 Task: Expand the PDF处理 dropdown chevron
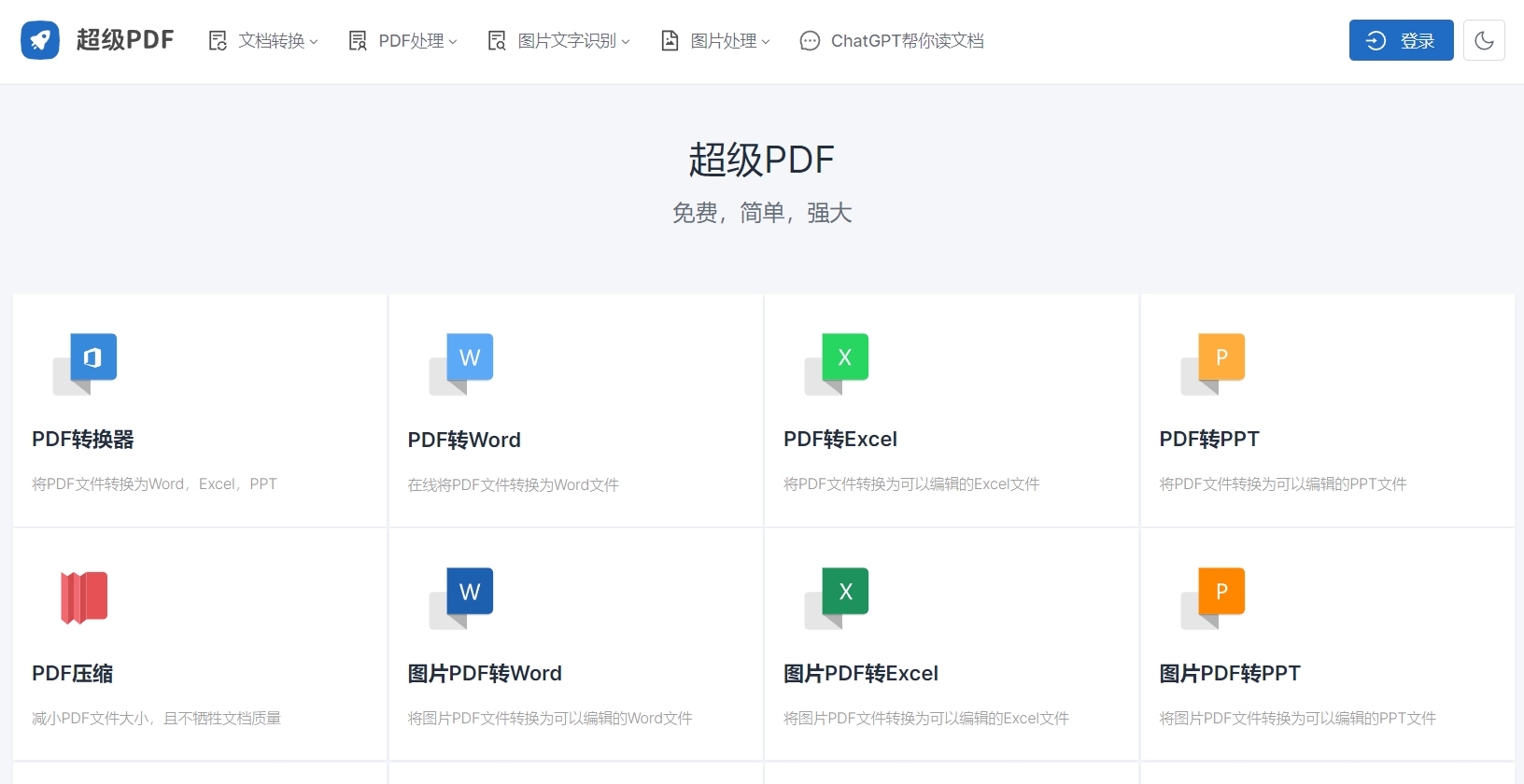[x=453, y=41]
